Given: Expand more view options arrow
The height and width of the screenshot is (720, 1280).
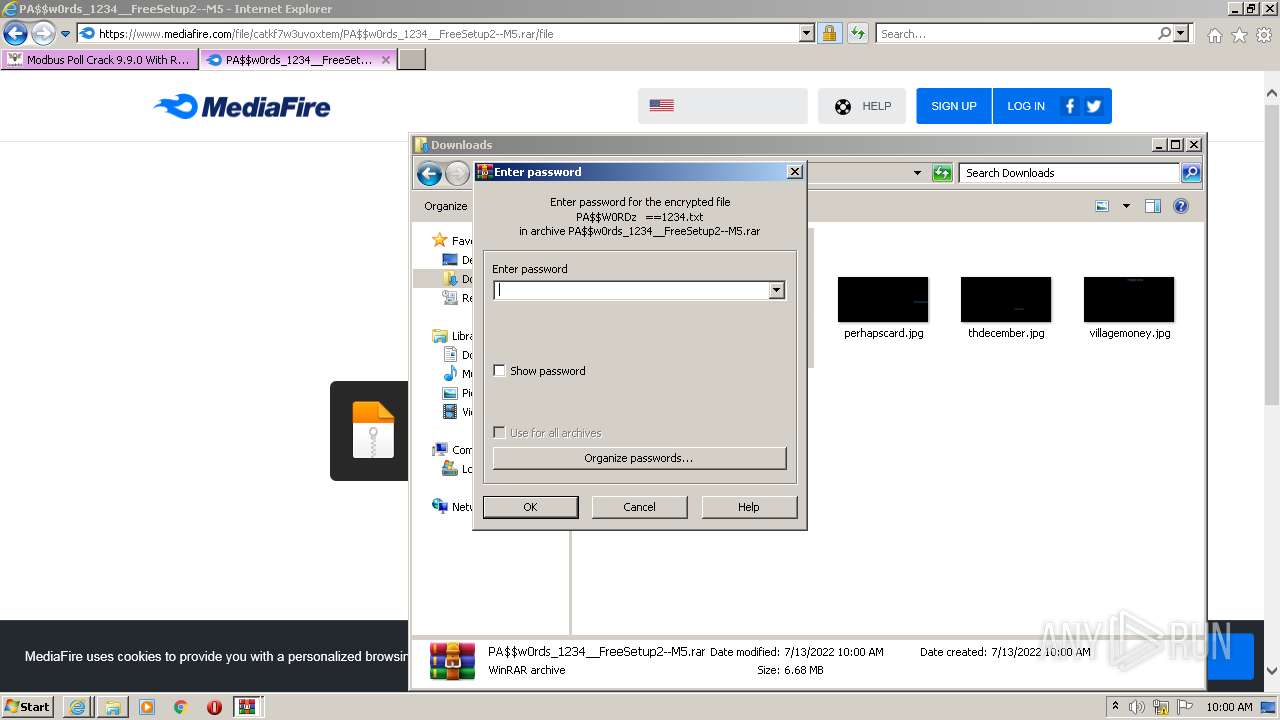Looking at the screenshot, I should 1126,206.
